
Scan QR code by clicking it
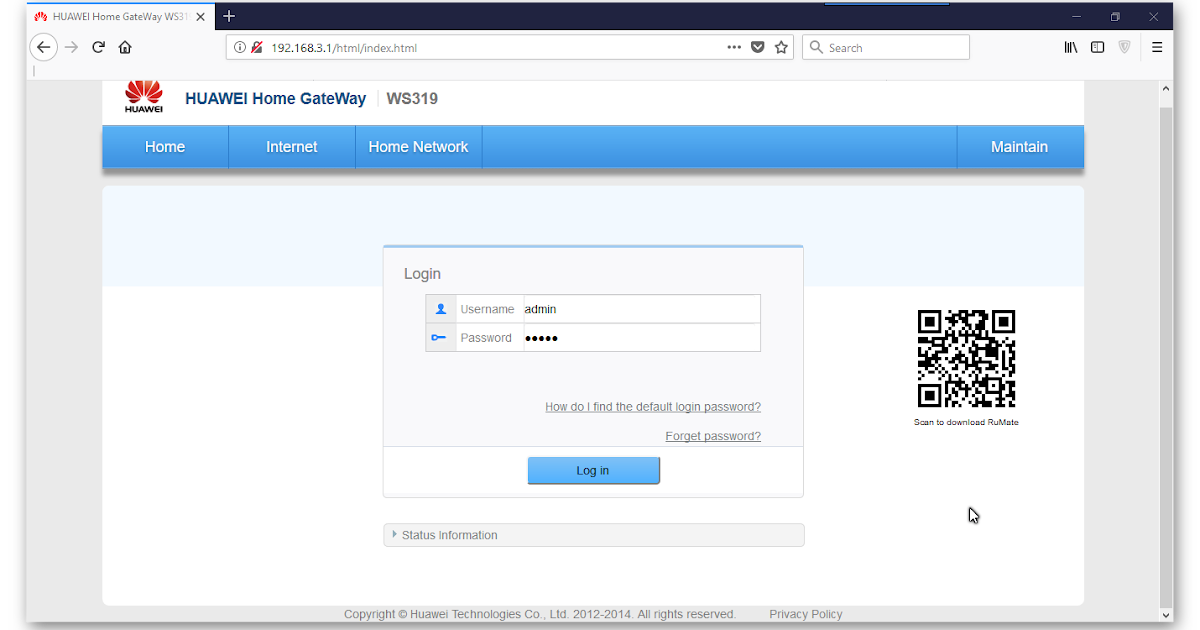[966, 357]
